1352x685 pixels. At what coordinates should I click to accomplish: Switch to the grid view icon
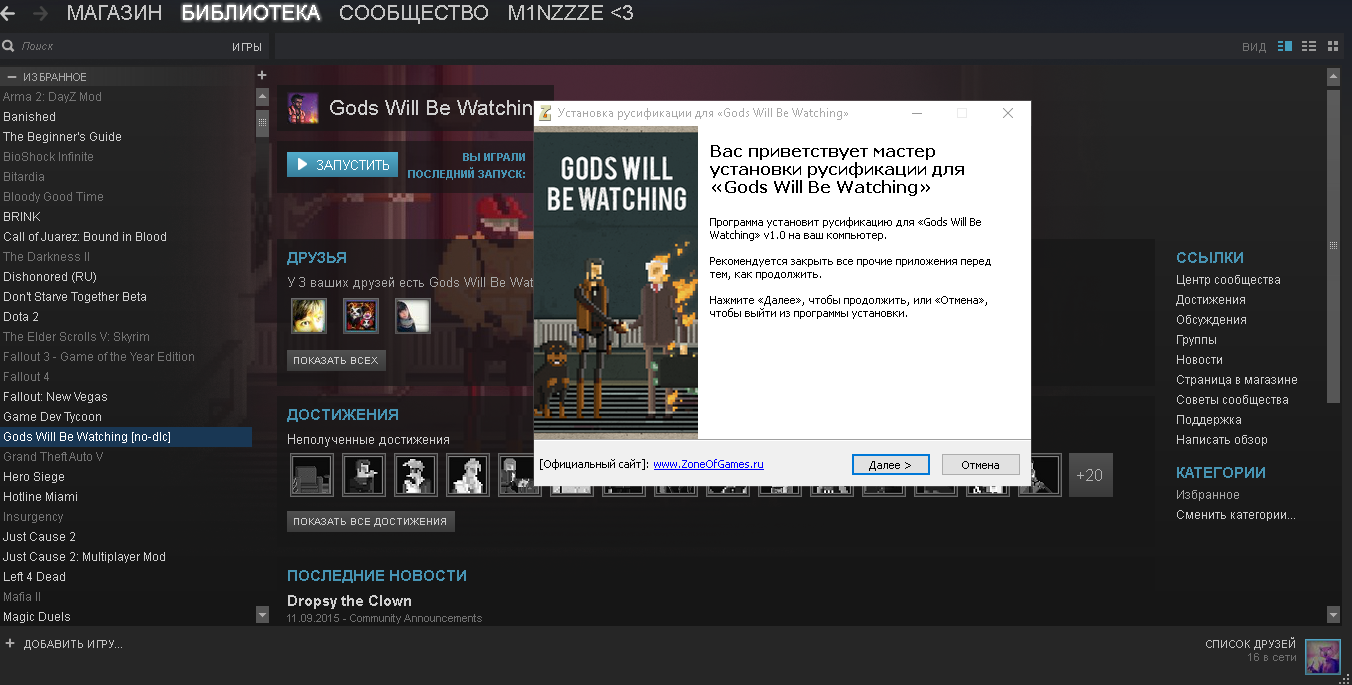[x=1333, y=46]
